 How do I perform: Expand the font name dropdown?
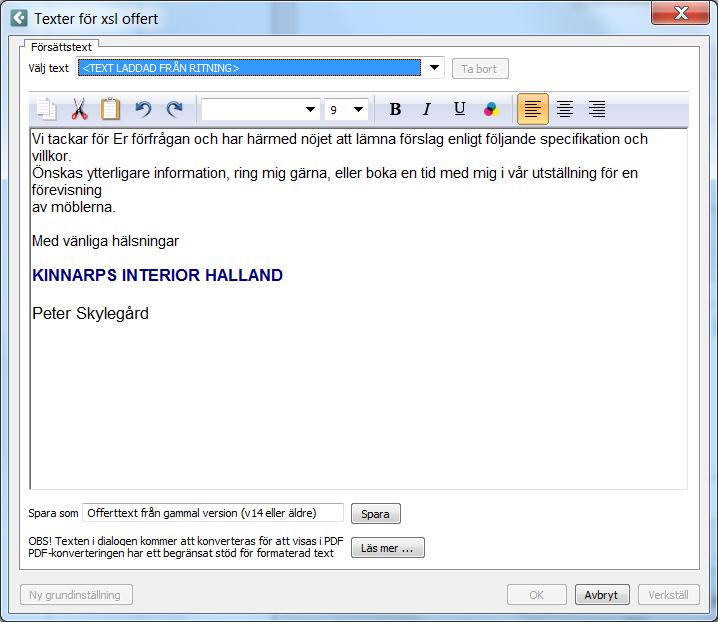click(x=310, y=109)
